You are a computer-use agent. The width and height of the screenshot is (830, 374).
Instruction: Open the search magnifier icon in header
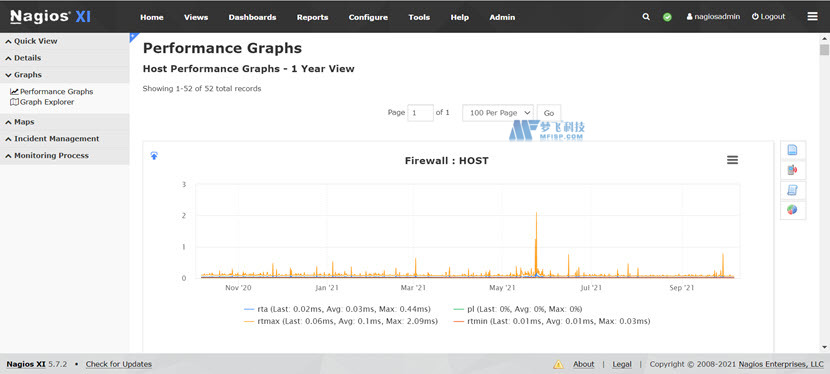click(646, 17)
